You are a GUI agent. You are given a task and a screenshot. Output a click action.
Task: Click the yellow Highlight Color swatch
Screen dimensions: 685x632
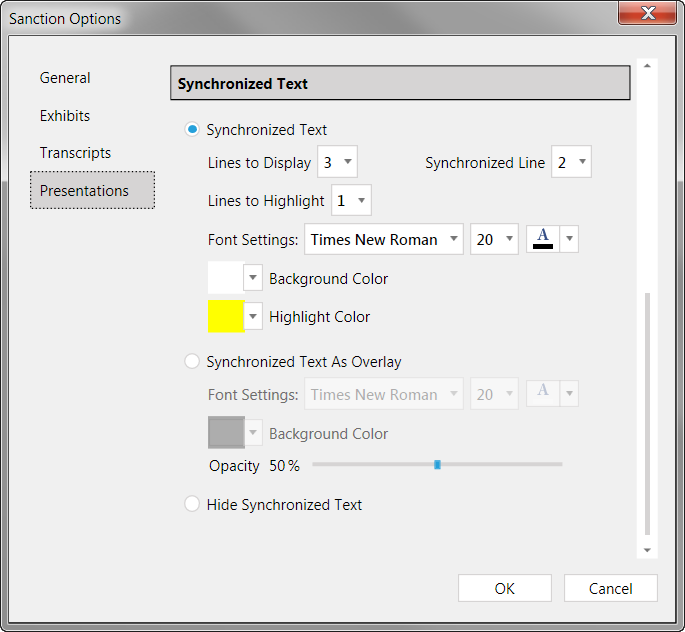[226, 316]
